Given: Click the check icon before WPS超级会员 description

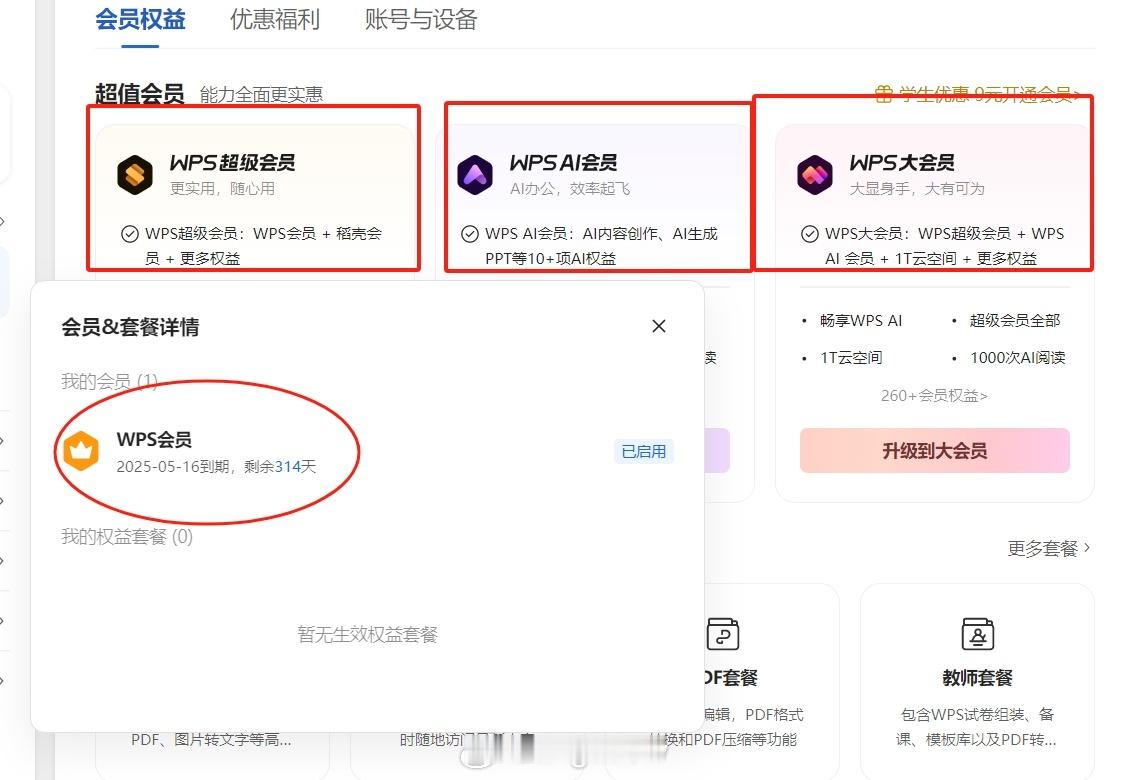Looking at the screenshot, I should tap(130, 234).
